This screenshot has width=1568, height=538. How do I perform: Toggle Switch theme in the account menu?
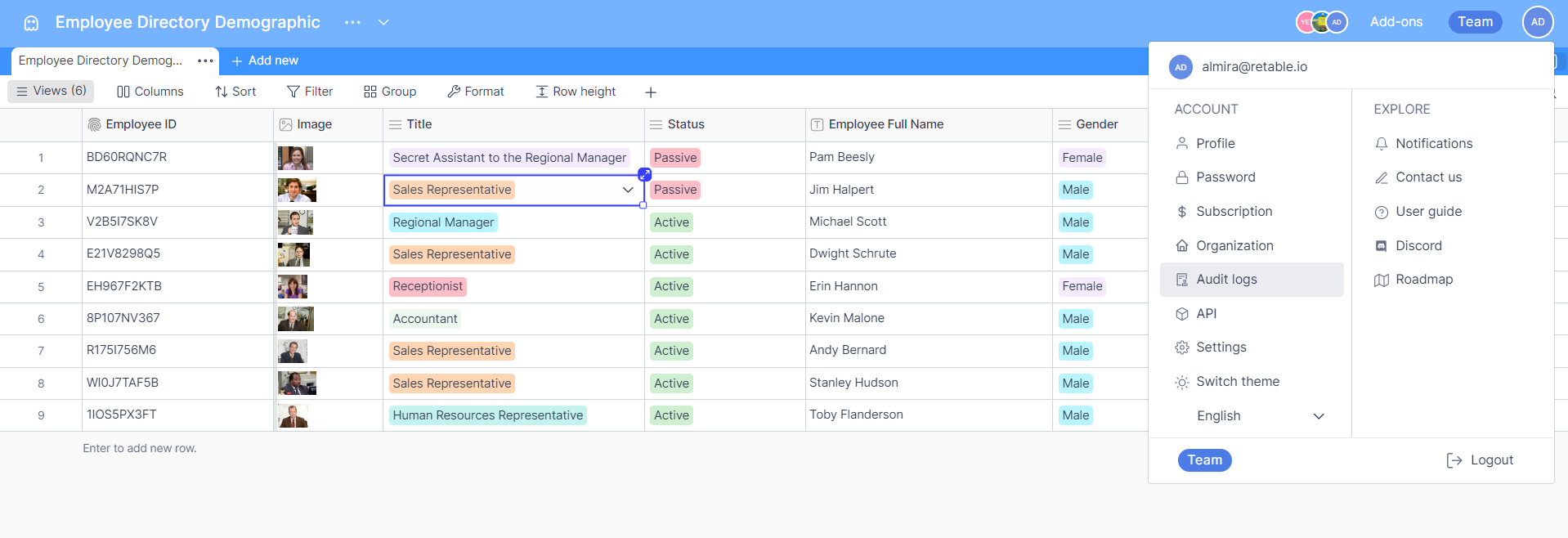1237,382
